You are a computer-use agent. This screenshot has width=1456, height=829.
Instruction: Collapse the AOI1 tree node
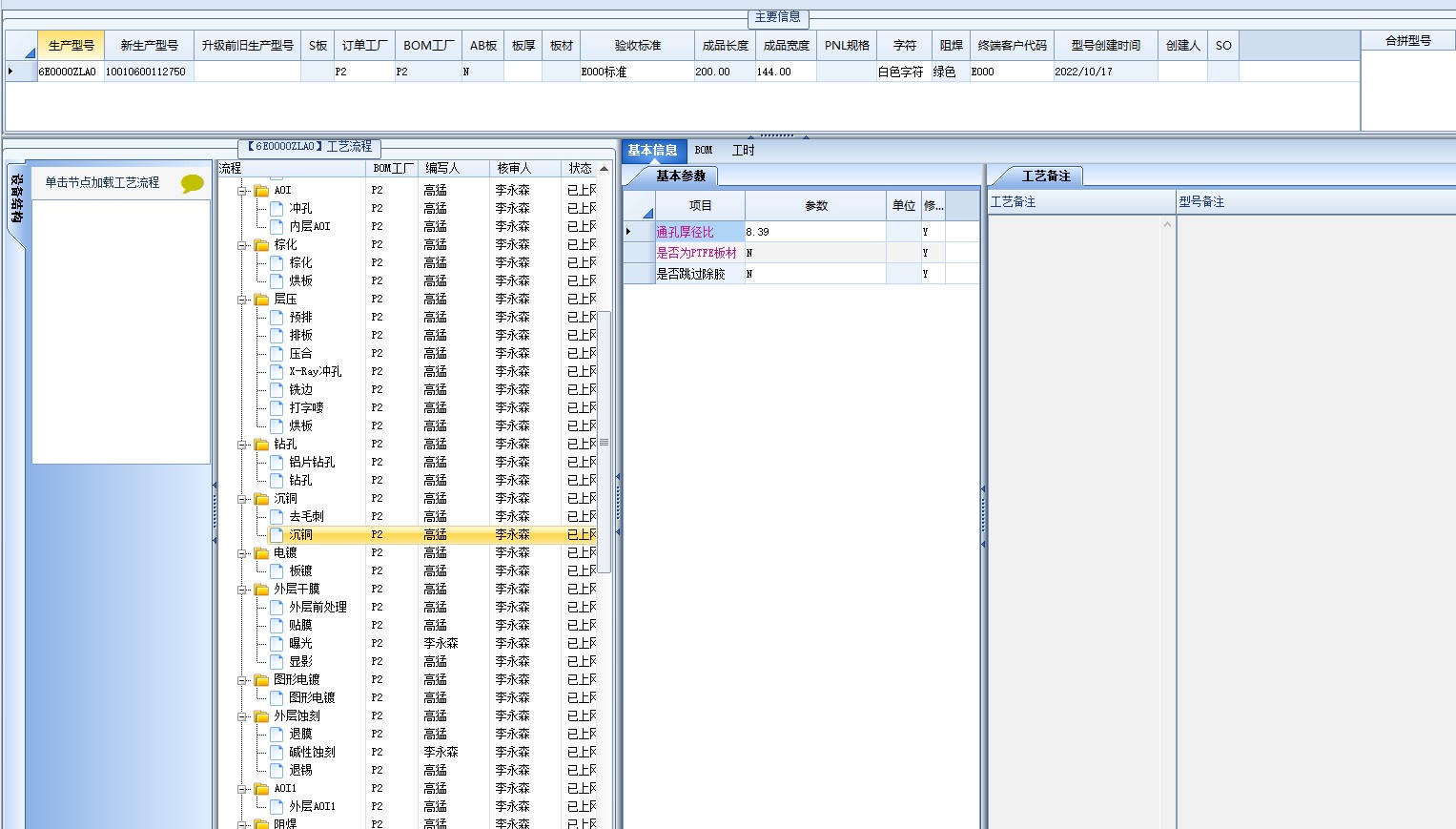tap(243, 789)
